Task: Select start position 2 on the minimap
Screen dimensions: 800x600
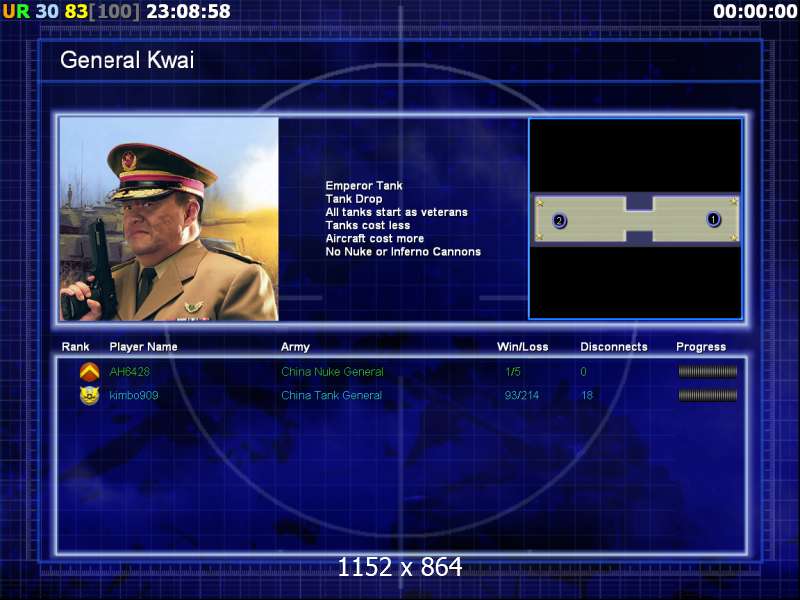Action: (559, 221)
